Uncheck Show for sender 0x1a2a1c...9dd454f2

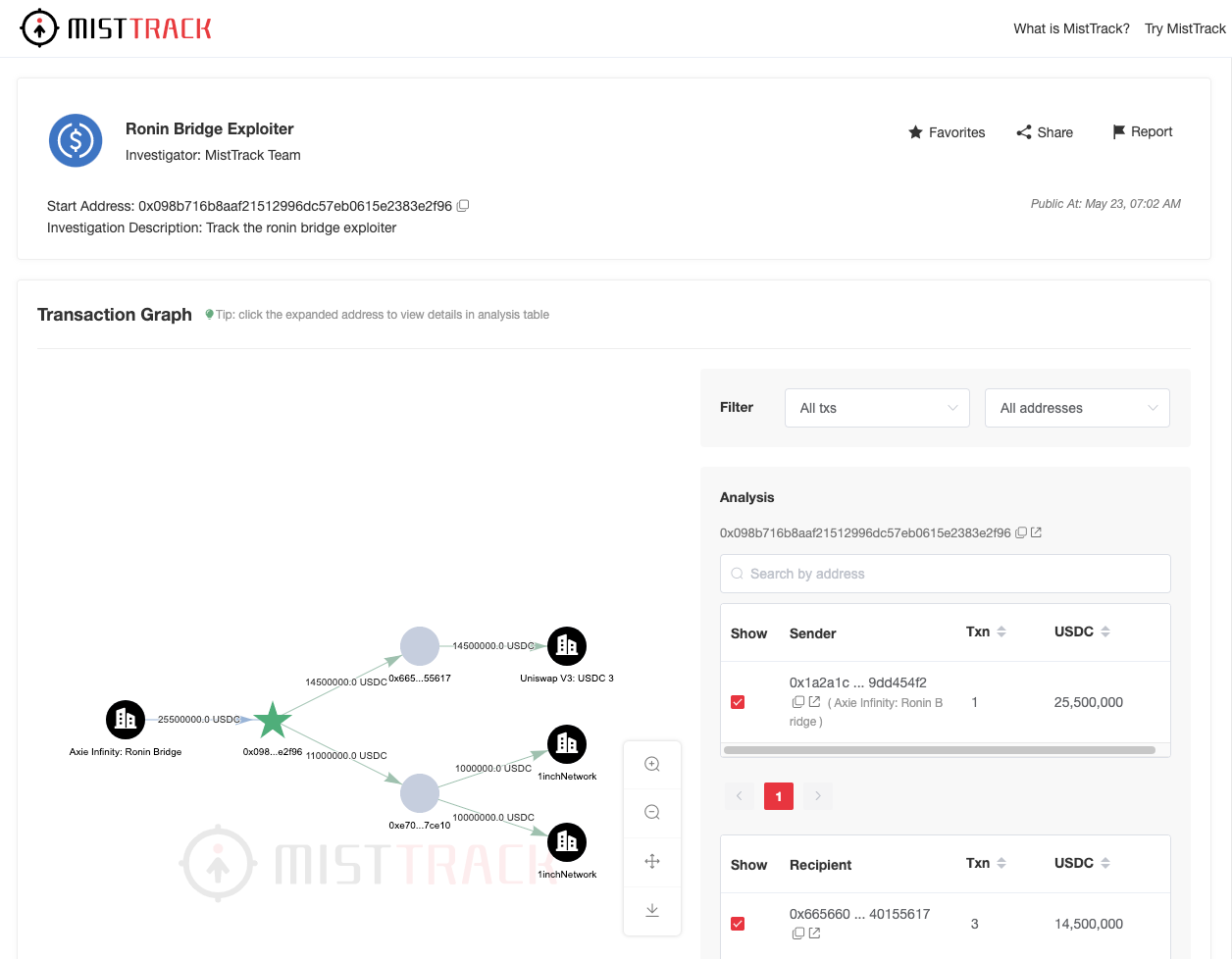(x=738, y=702)
